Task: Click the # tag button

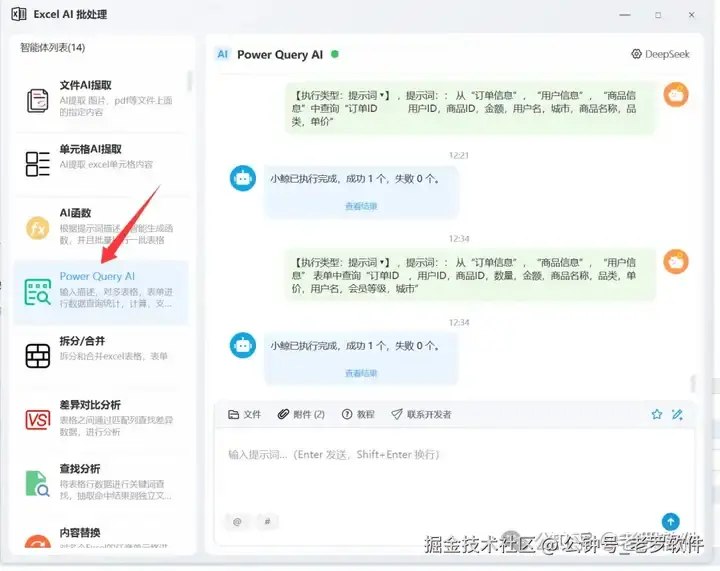Action: coord(267,521)
